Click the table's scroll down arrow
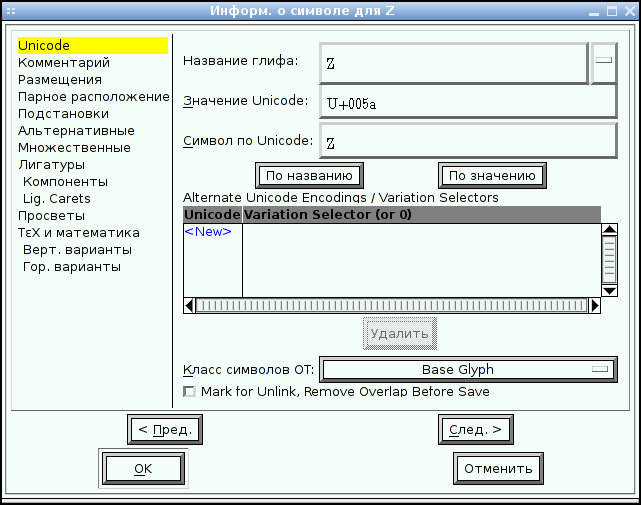This screenshot has width=641, height=505. click(610, 291)
